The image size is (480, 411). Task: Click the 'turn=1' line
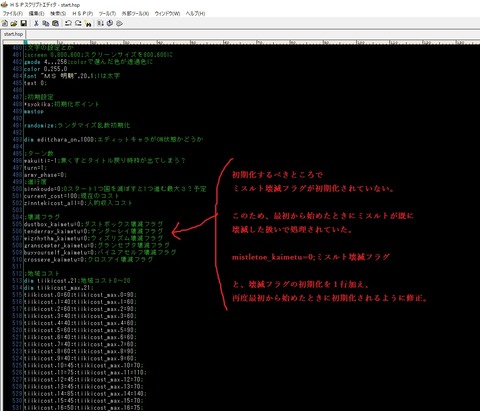(x=35, y=168)
